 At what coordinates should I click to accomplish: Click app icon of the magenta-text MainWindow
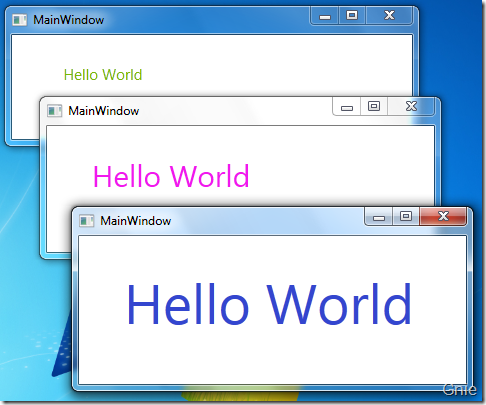tap(54, 111)
